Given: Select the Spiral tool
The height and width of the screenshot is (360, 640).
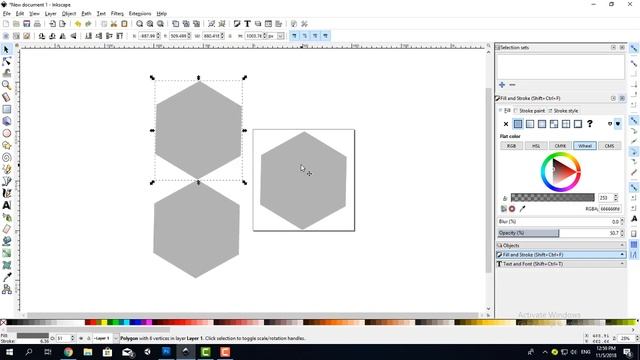Looking at the screenshot, I should (6, 157).
